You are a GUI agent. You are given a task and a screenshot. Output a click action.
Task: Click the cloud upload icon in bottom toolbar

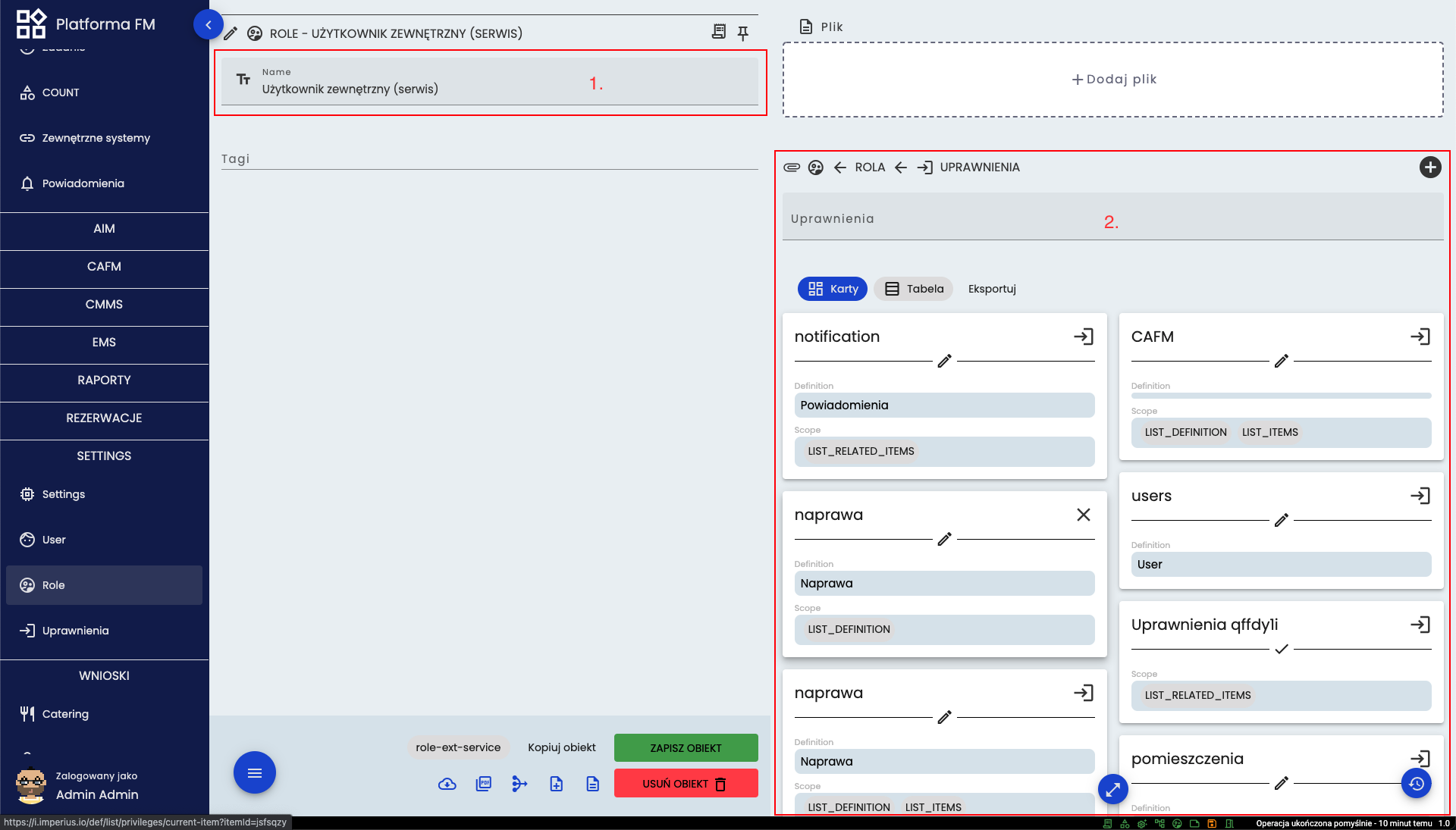(x=448, y=783)
